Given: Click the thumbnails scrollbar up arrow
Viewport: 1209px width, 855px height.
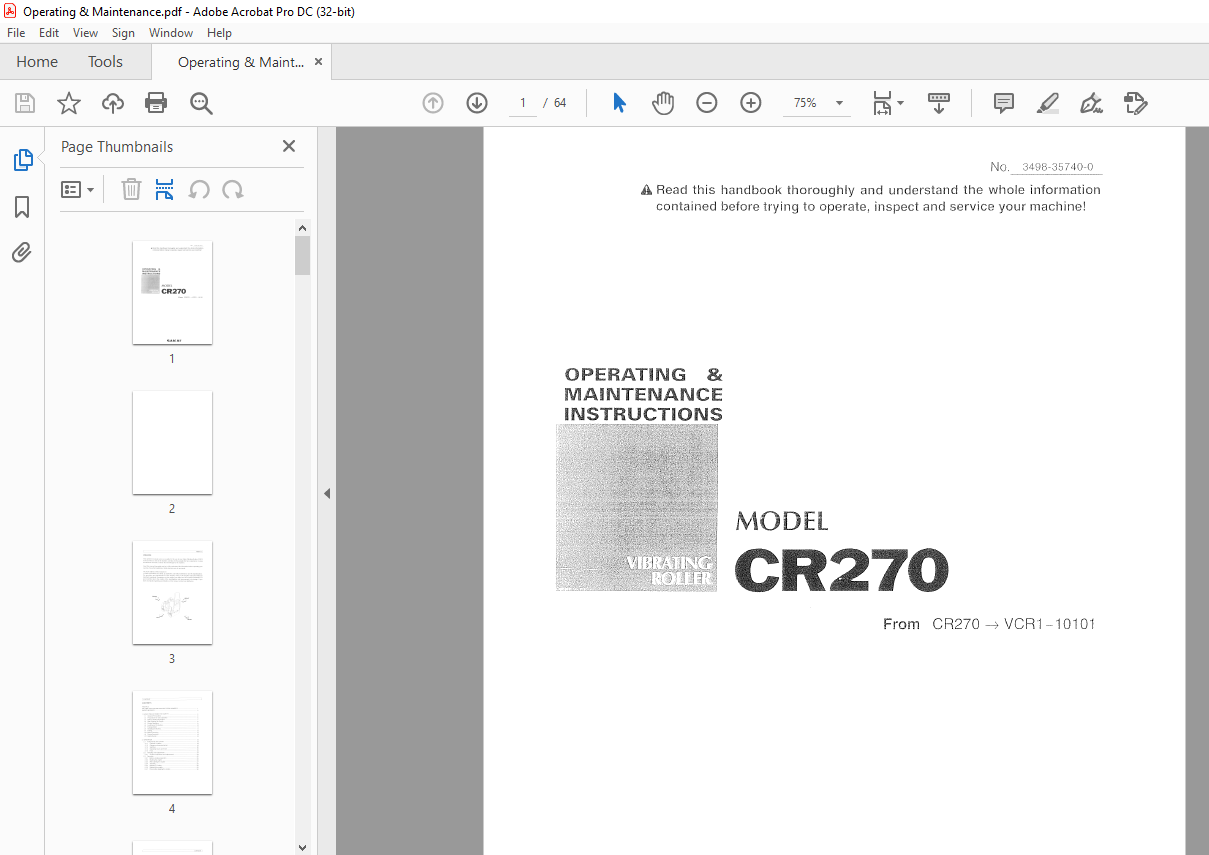Looking at the screenshot, I should [303, 227].
